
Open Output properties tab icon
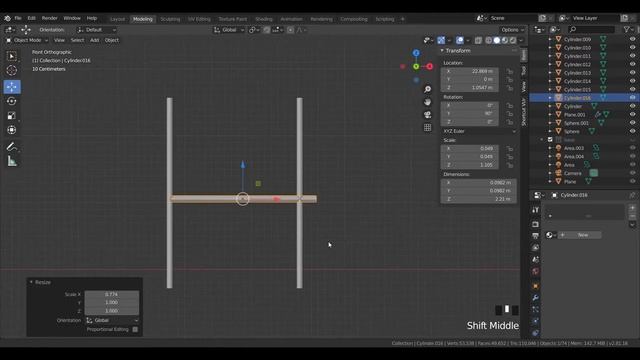(536, 236)
